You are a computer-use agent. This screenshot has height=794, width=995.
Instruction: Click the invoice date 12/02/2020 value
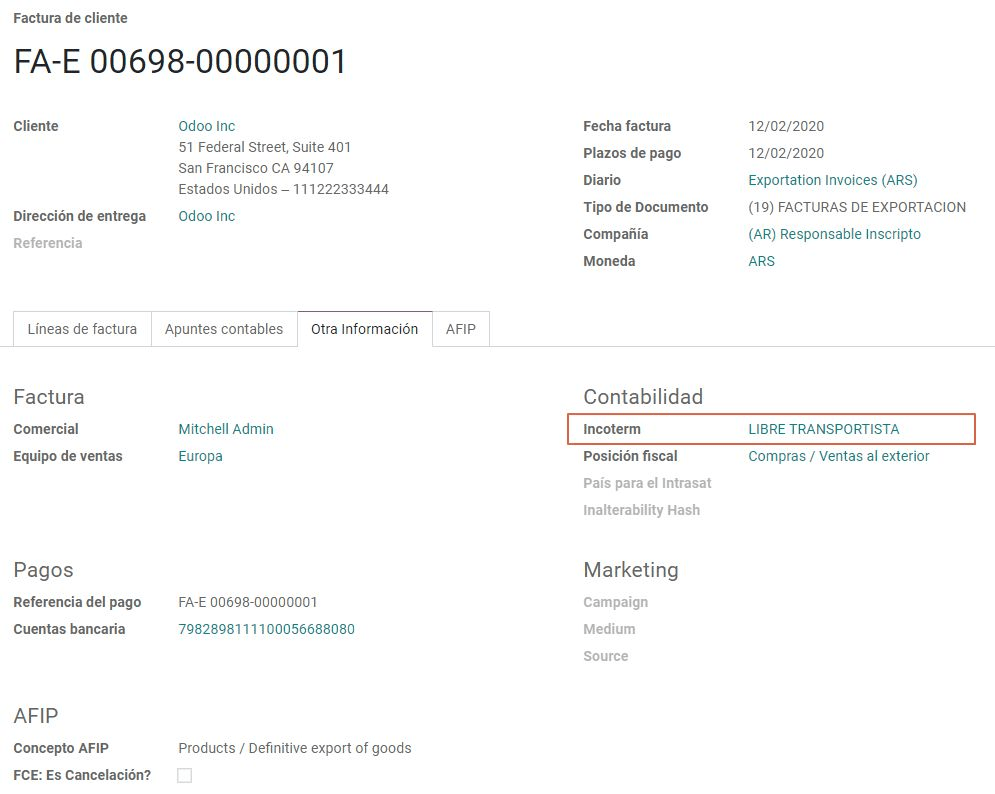coord(785,126)
